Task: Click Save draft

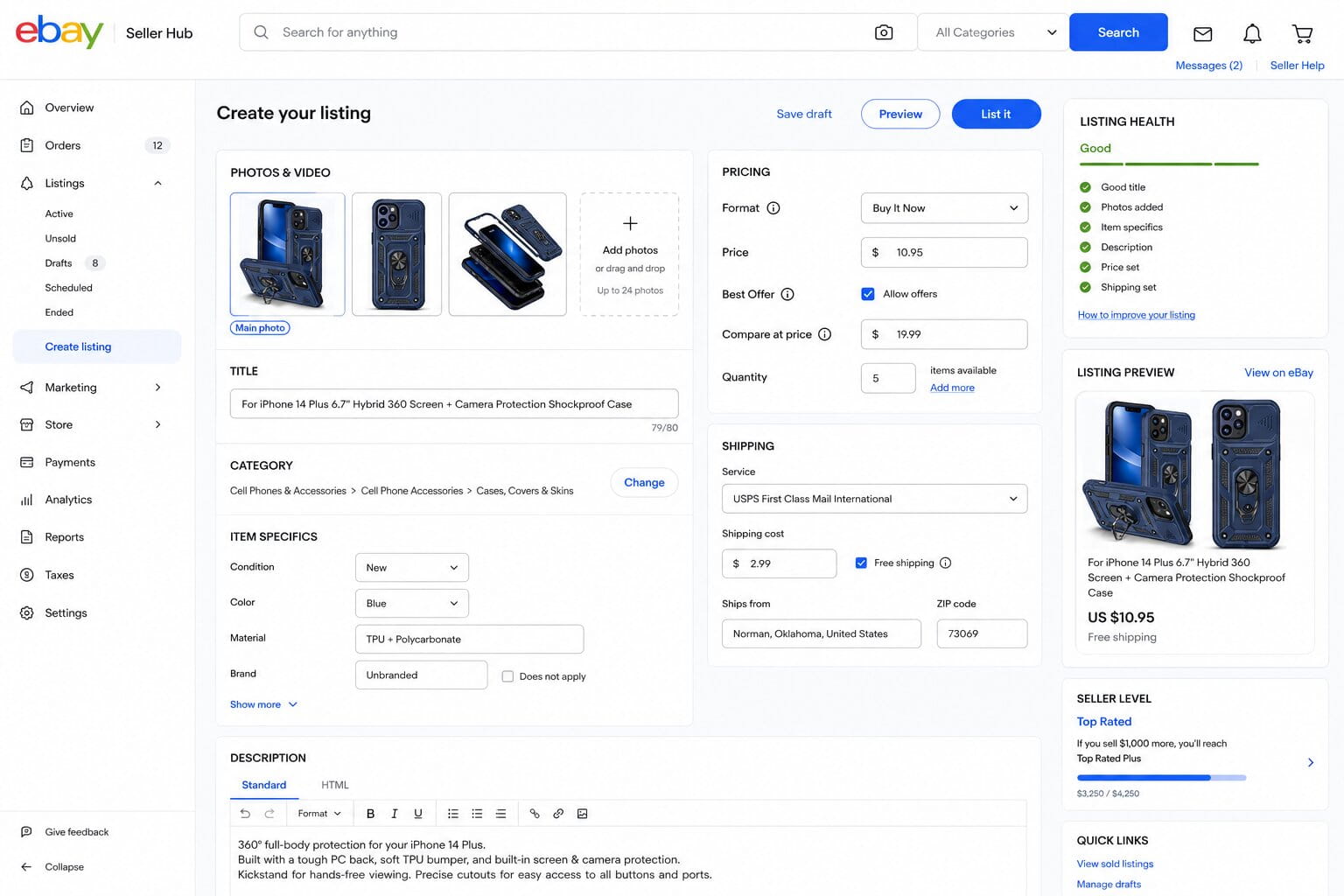Action: coord(804,114)
